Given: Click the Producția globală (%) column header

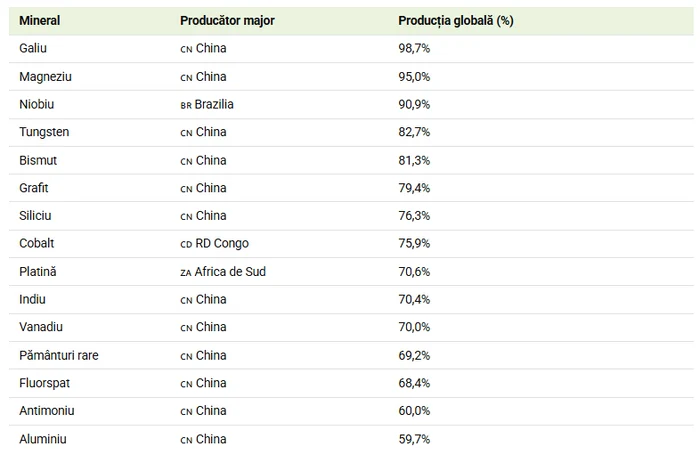Looking at the screenshot, I should click(455, 21).
